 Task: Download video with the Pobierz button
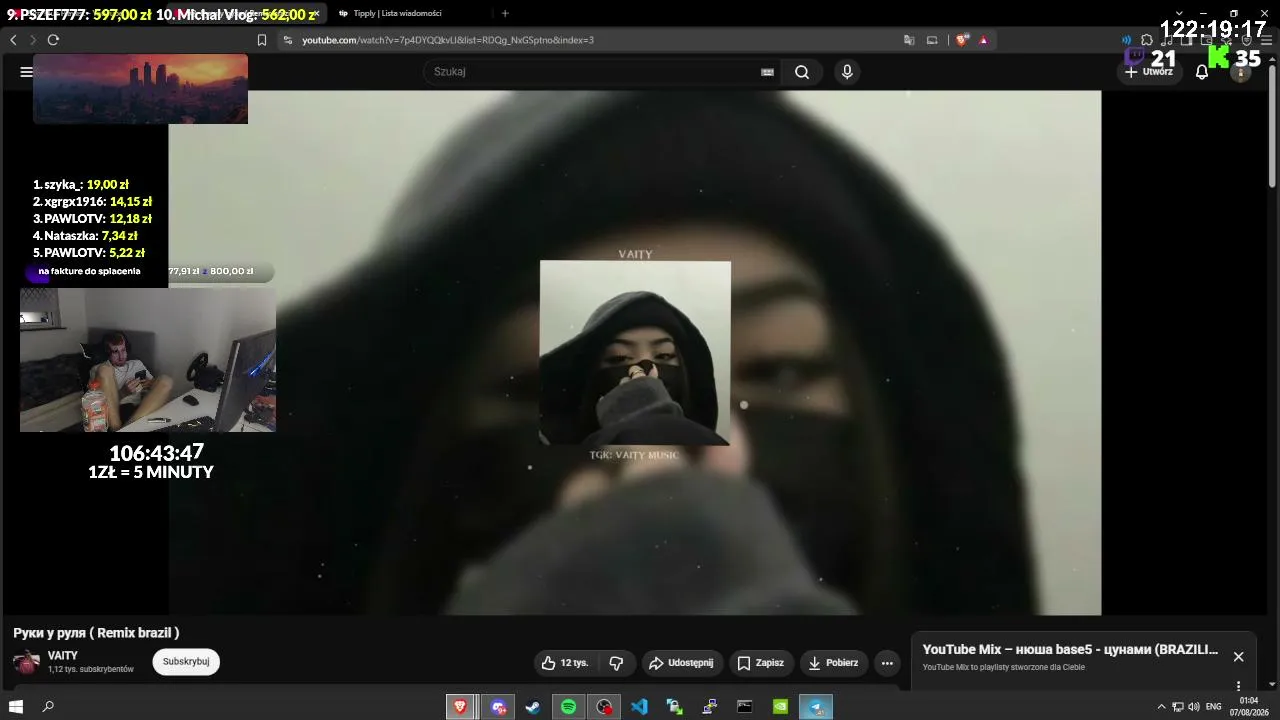click(833, 663)
